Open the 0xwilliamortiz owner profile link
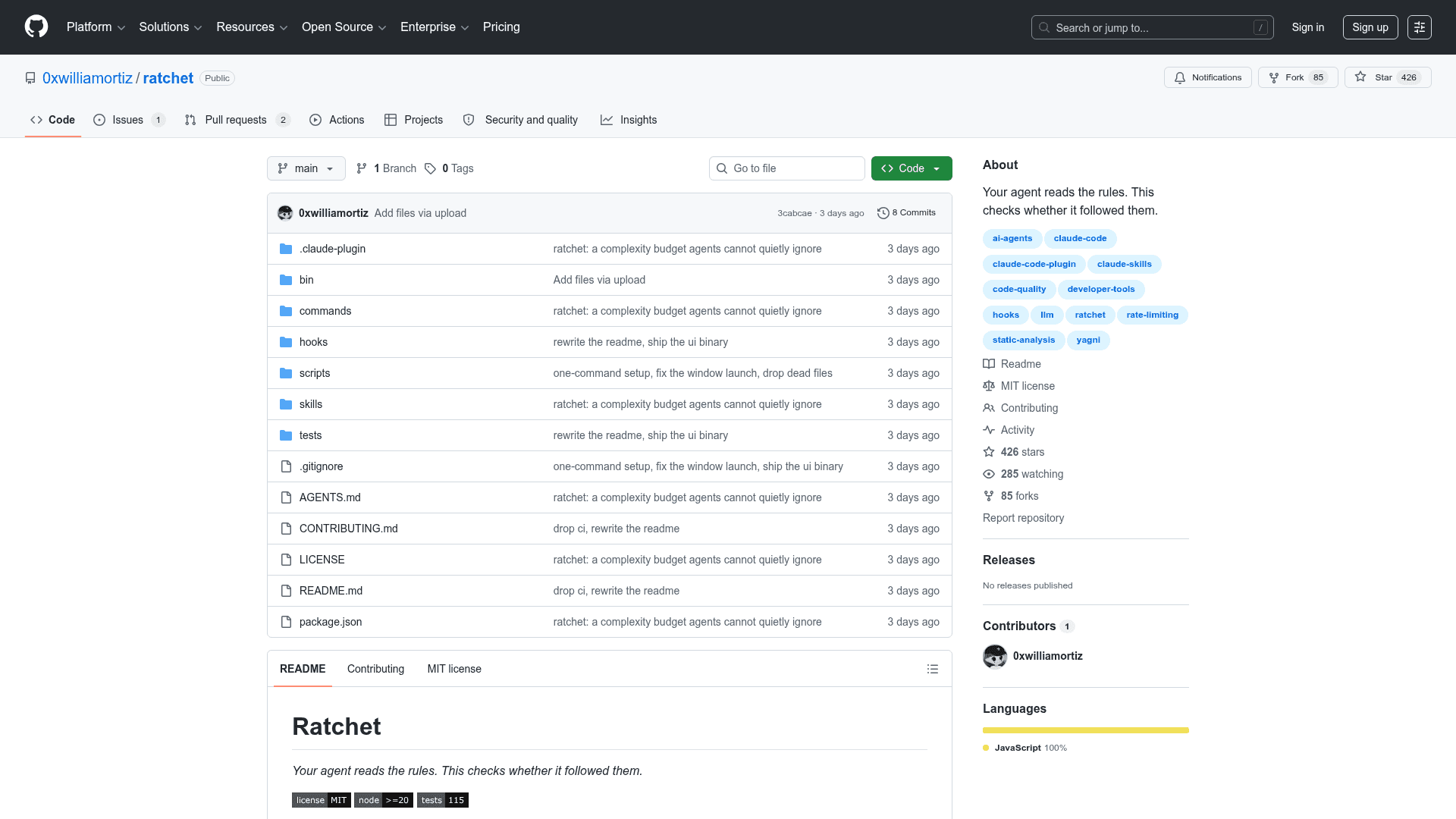 coord(87,78)
